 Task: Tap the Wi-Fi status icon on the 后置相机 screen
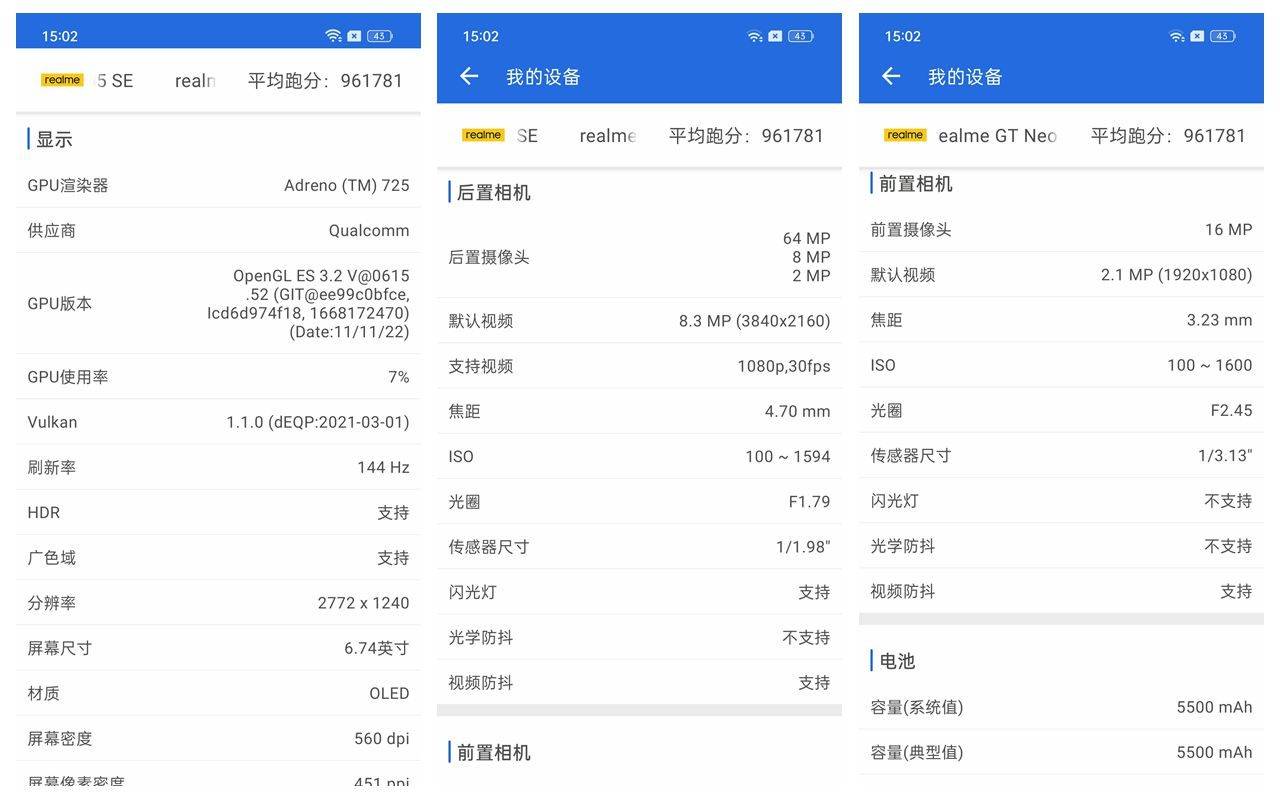(x=755, y=36)
